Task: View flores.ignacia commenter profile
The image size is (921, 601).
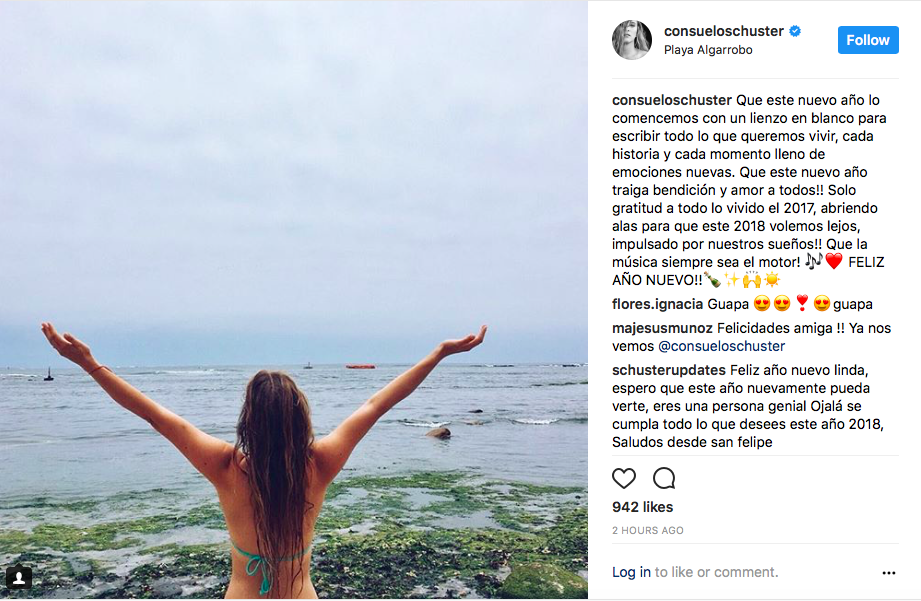Action: 657,304
